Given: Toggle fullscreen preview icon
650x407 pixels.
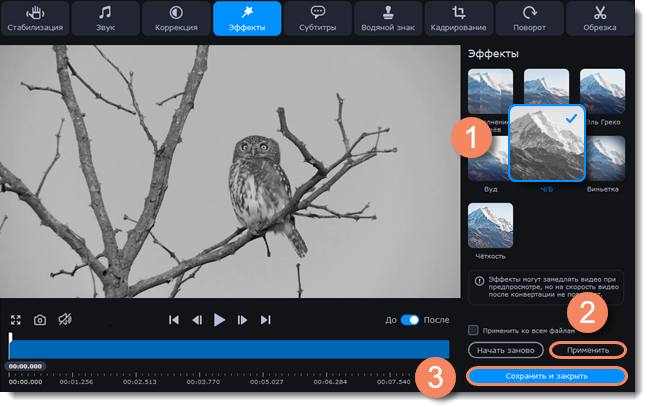Looking at the screenshot, I should tap(16, 320).
